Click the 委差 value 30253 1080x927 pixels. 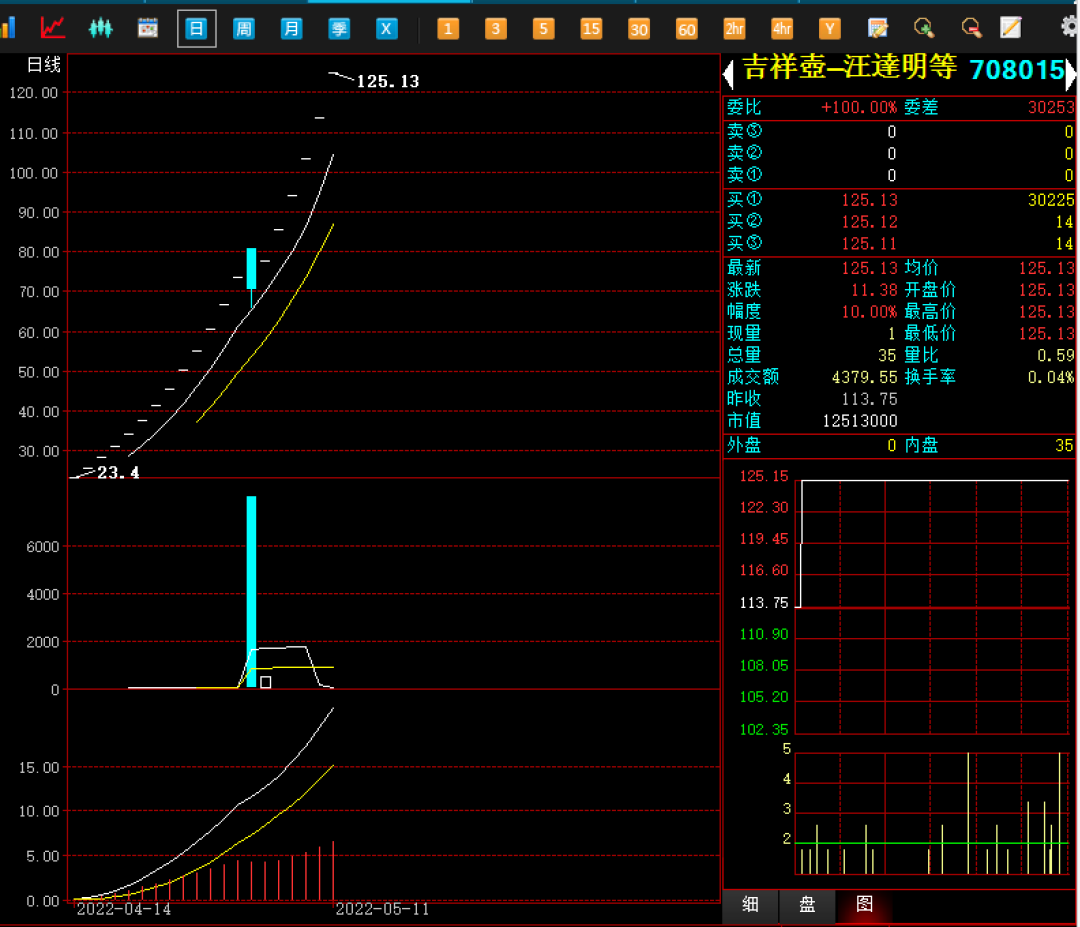pyautogui.click(x=1051, y=107)
